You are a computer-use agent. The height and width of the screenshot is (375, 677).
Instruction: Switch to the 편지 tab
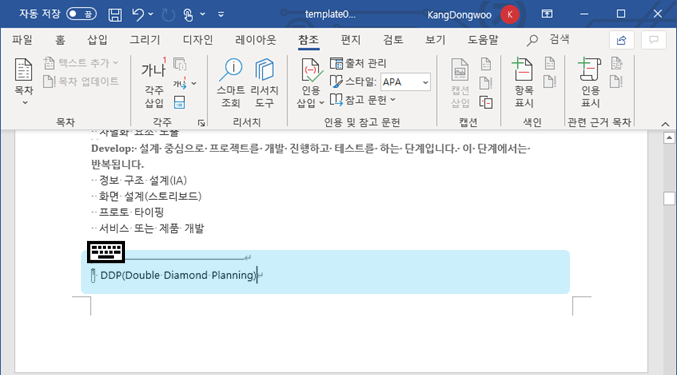point(350,40)
